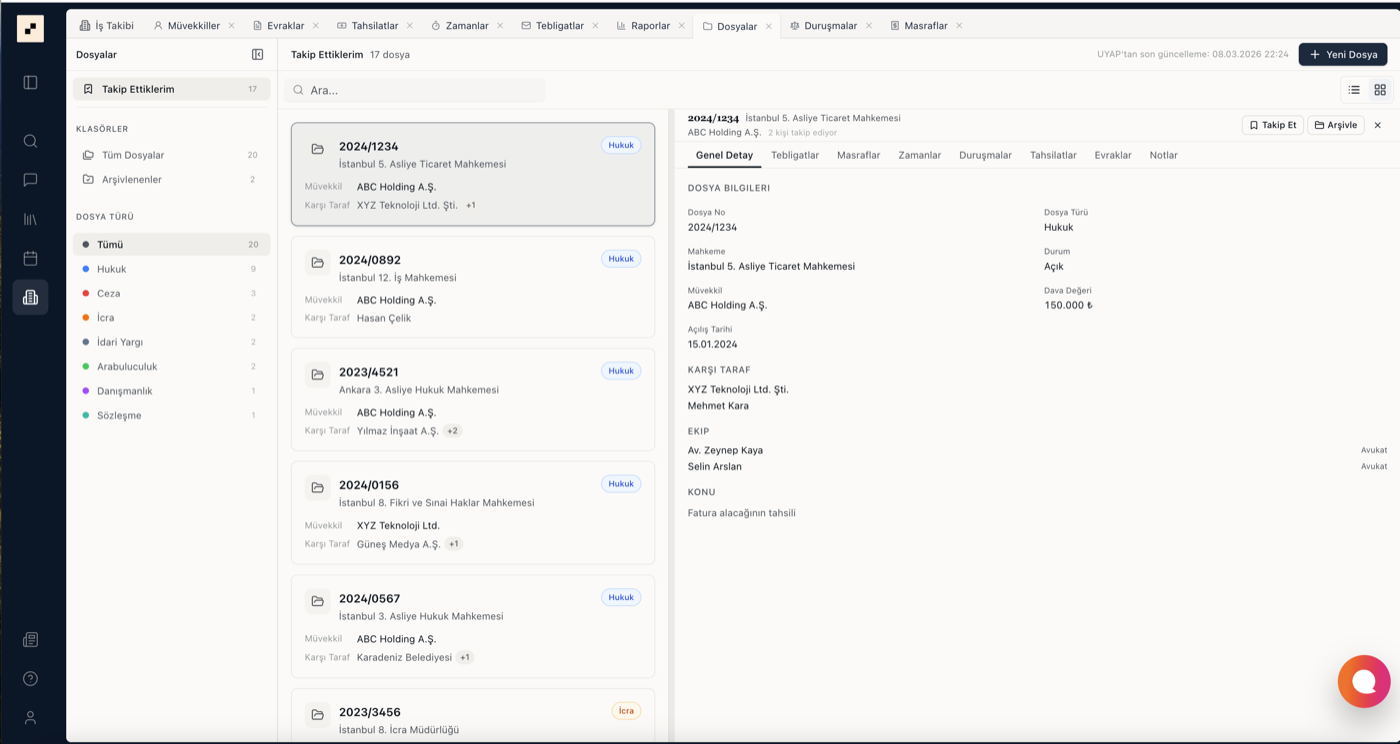Open the user profile sidebar icon
1400x744 pixels.
[30, 717]
